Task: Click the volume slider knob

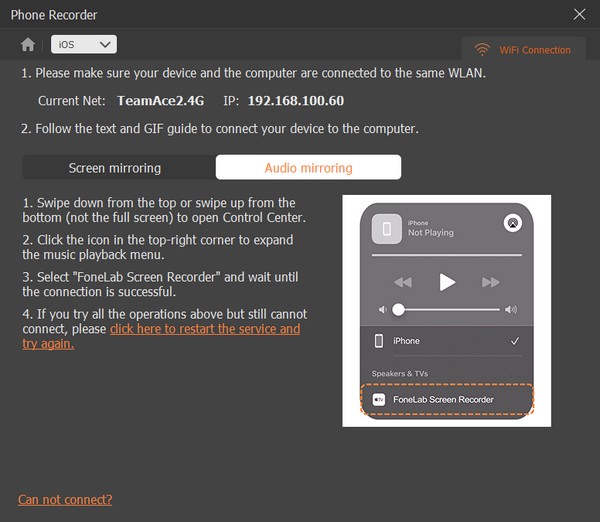Action: (x=398, y=310)
